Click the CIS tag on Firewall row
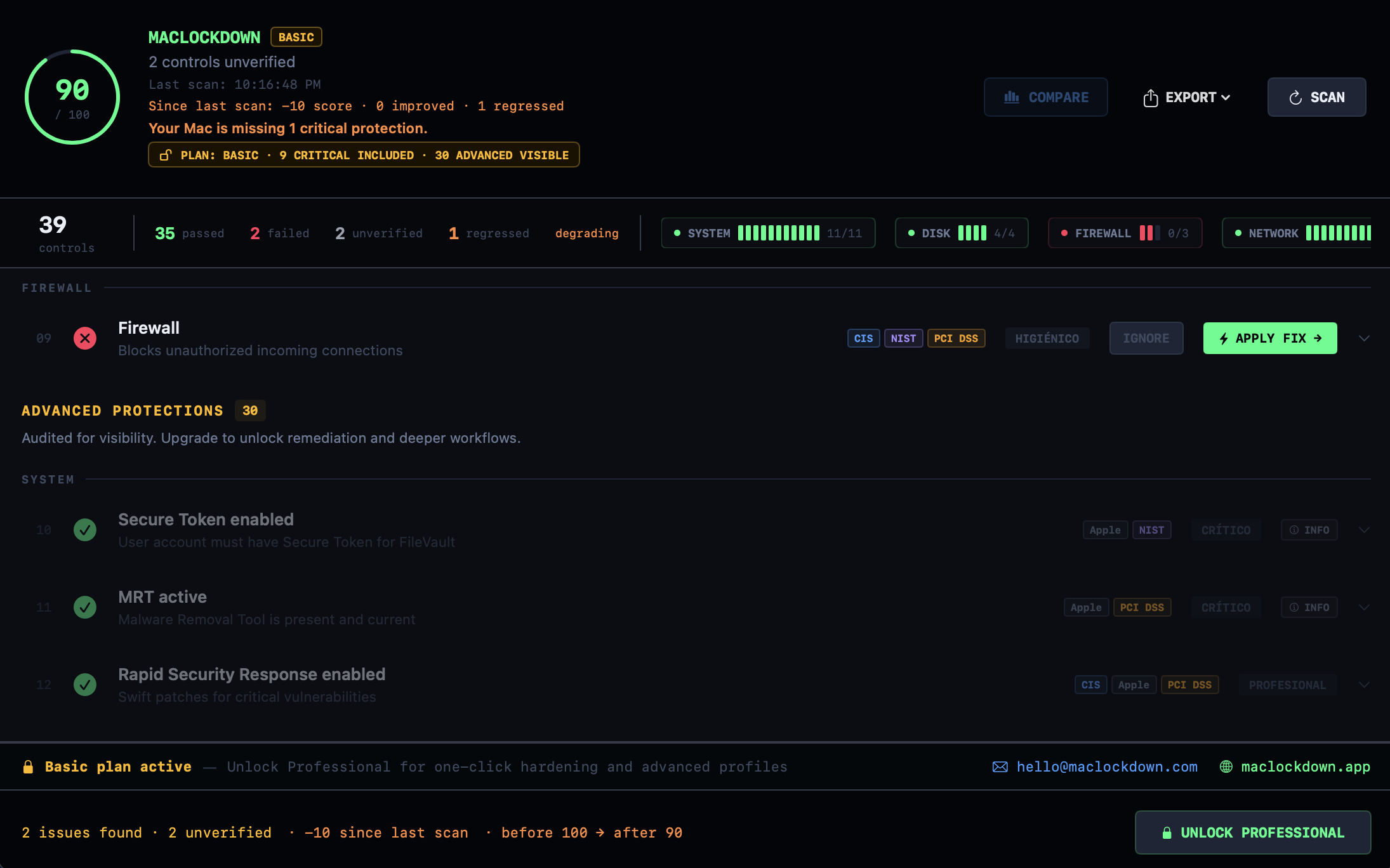 [863, 338]
